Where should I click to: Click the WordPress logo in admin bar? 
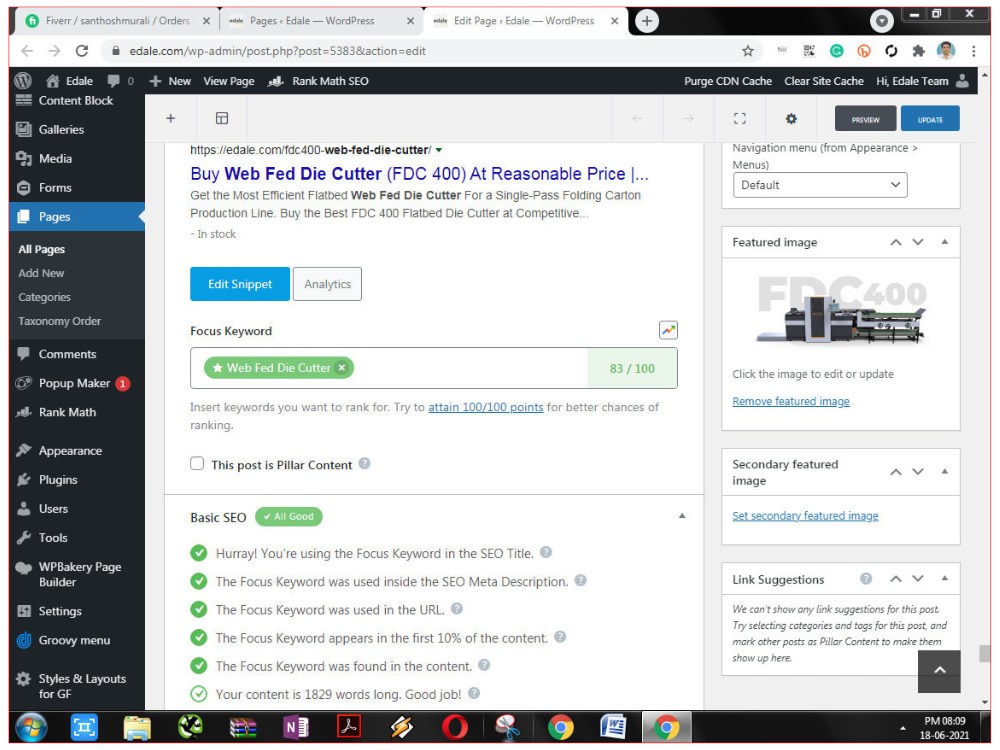point(23,80)
